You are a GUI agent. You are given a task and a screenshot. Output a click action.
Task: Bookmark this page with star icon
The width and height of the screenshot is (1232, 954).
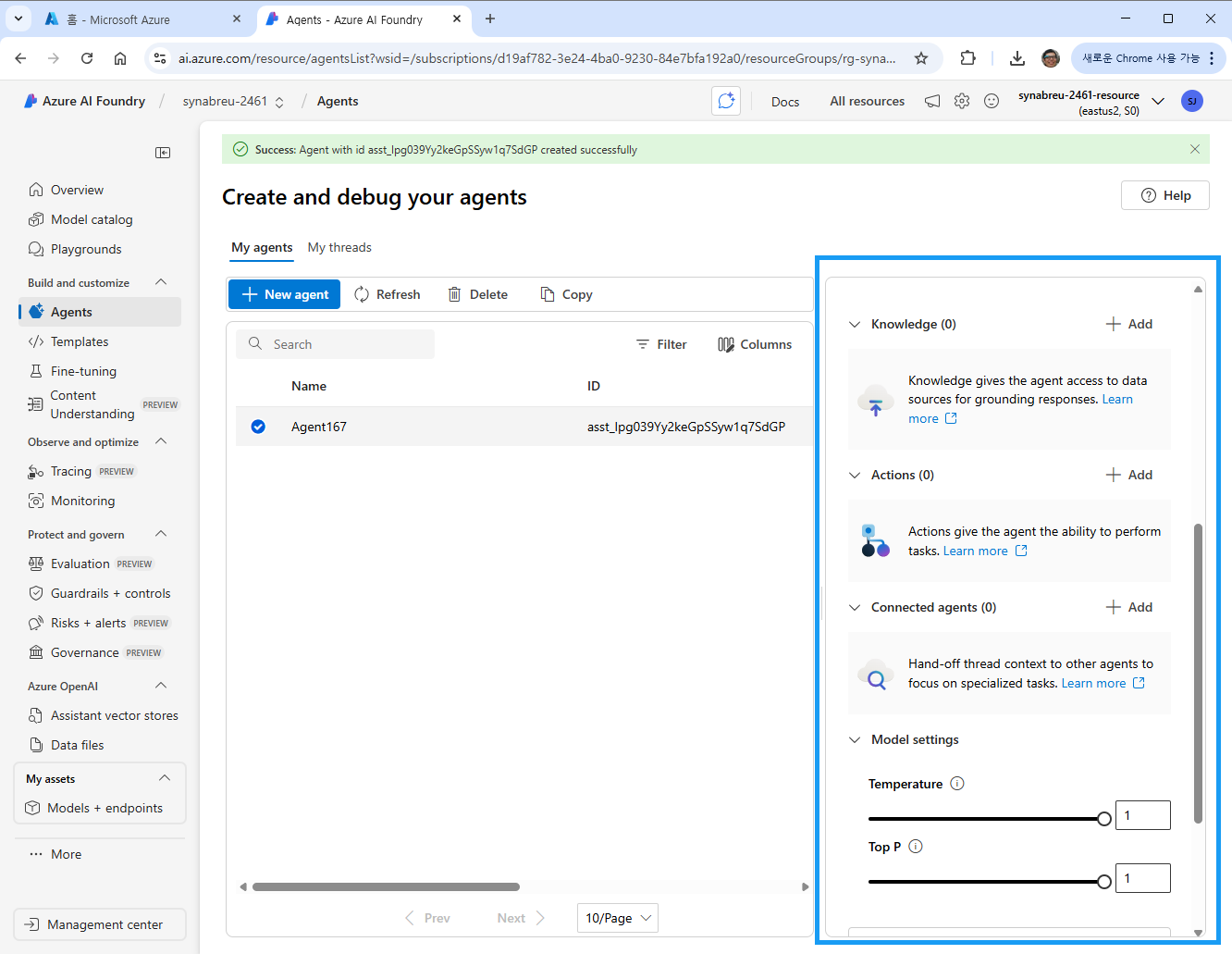[x=921, y=58]
